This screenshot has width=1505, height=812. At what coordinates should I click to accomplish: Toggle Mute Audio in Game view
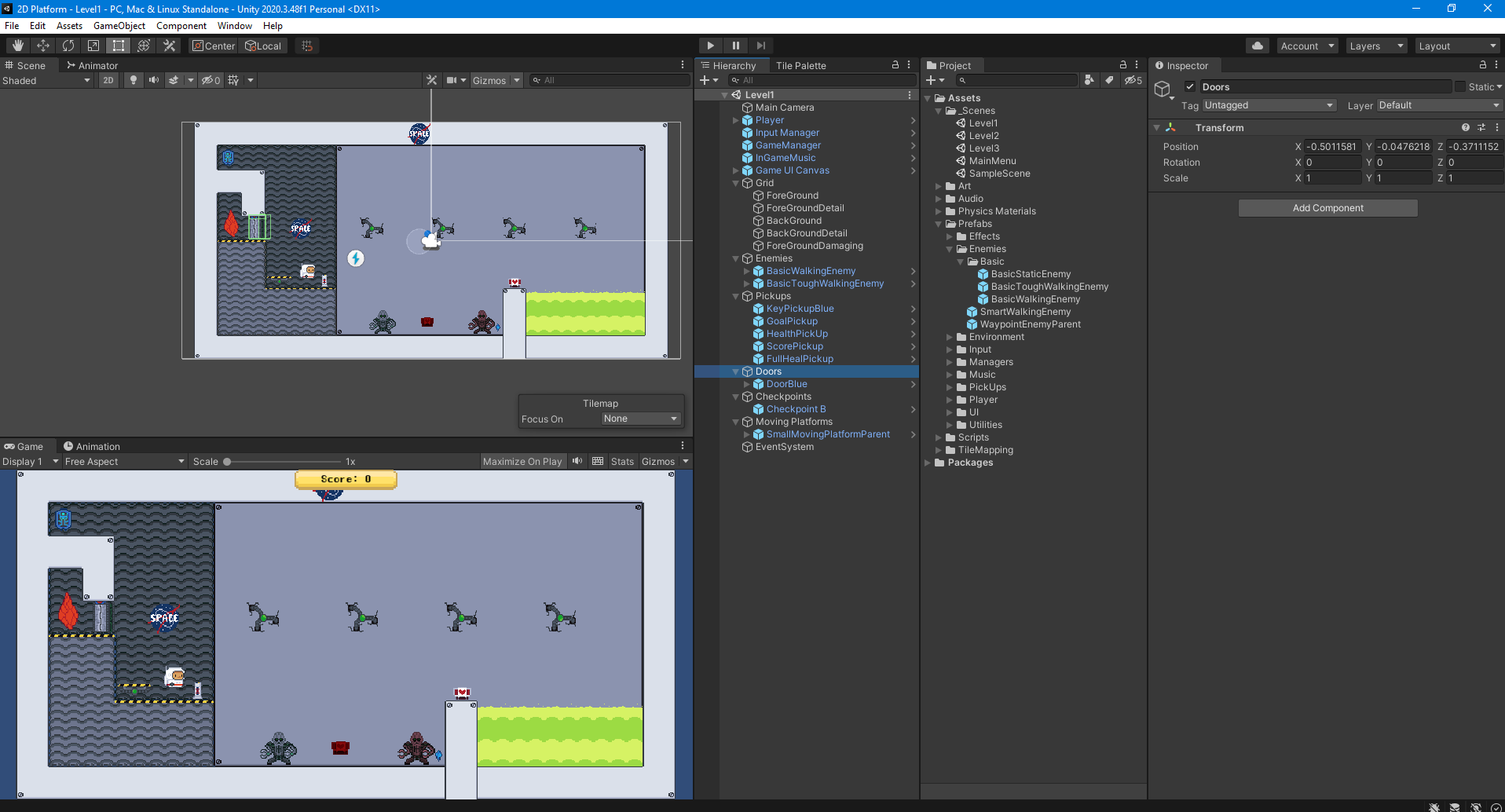577,461
